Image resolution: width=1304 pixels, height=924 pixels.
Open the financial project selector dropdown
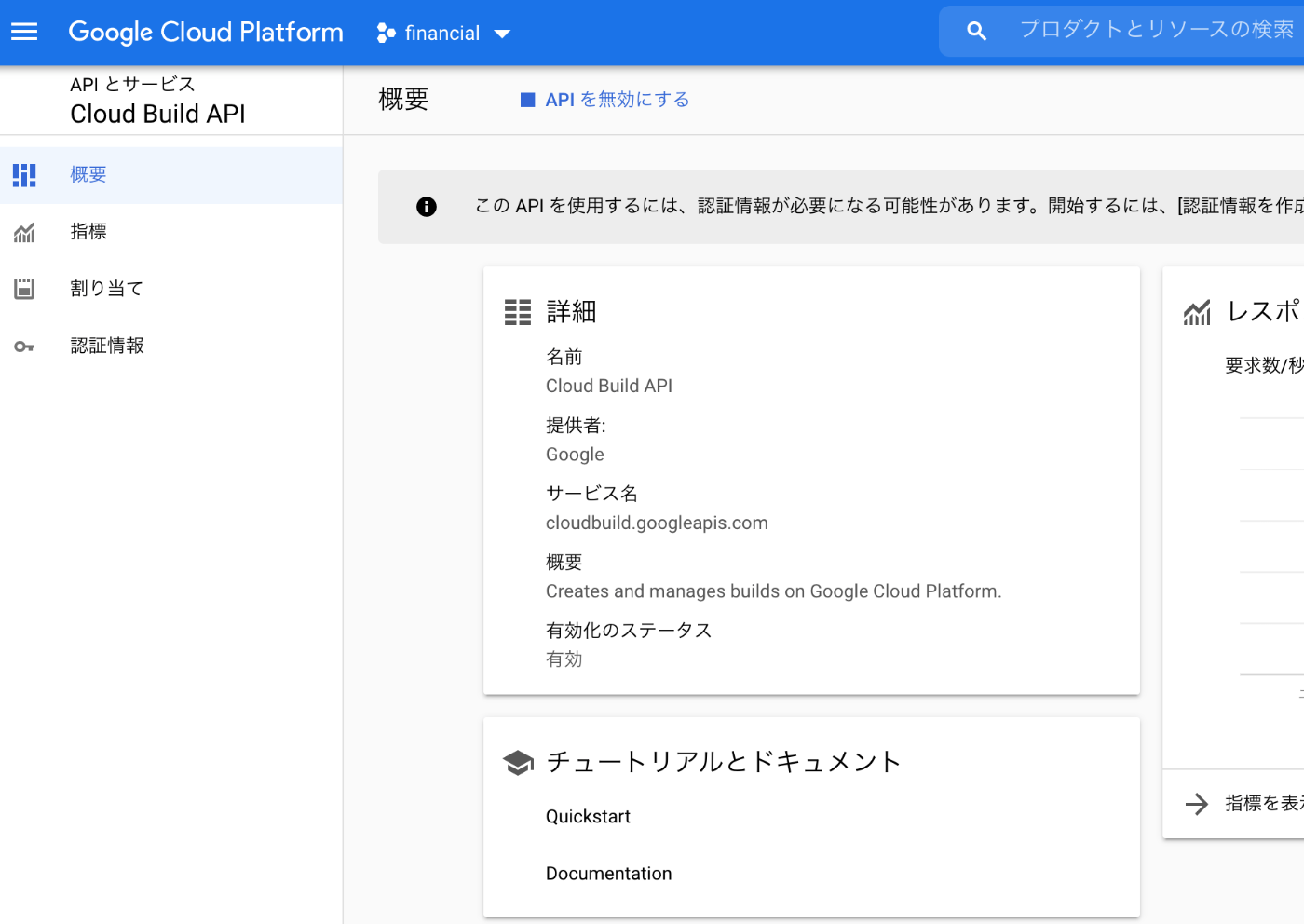[443, 34]
